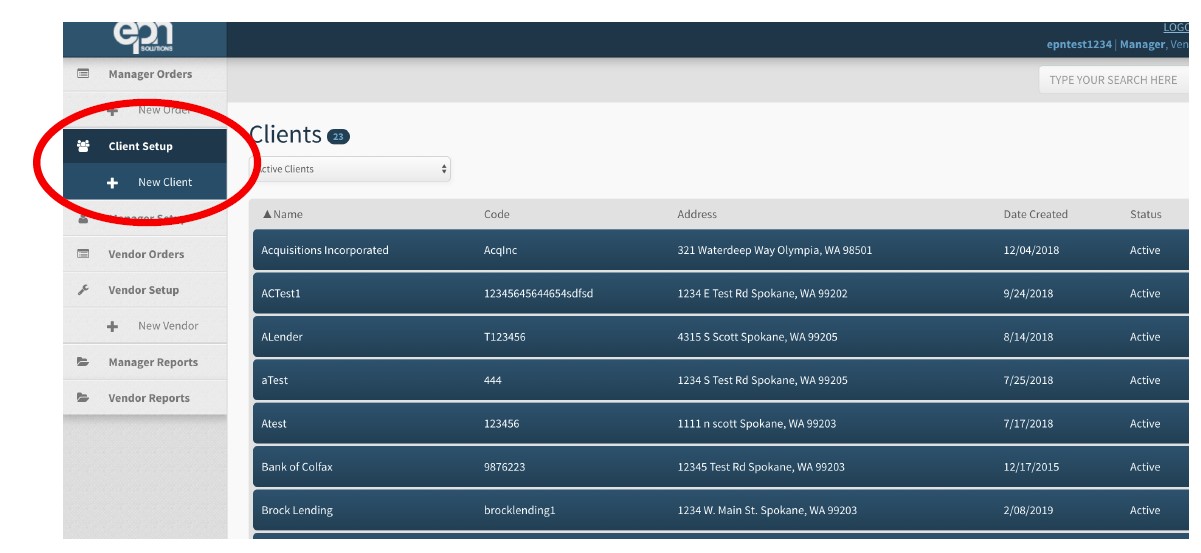Click the date 12/04/2018

(1031, 250)
